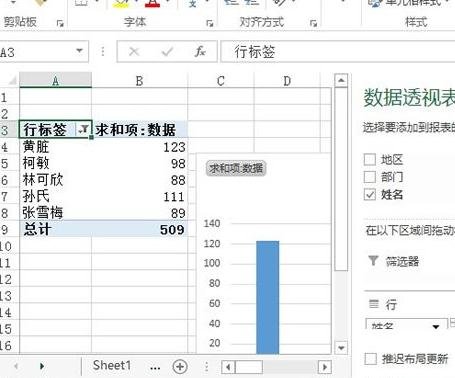Open the row labels filter dropdown in A3
Image resolution: width=455 pixels, height=378 pixels.
[83, 129]
